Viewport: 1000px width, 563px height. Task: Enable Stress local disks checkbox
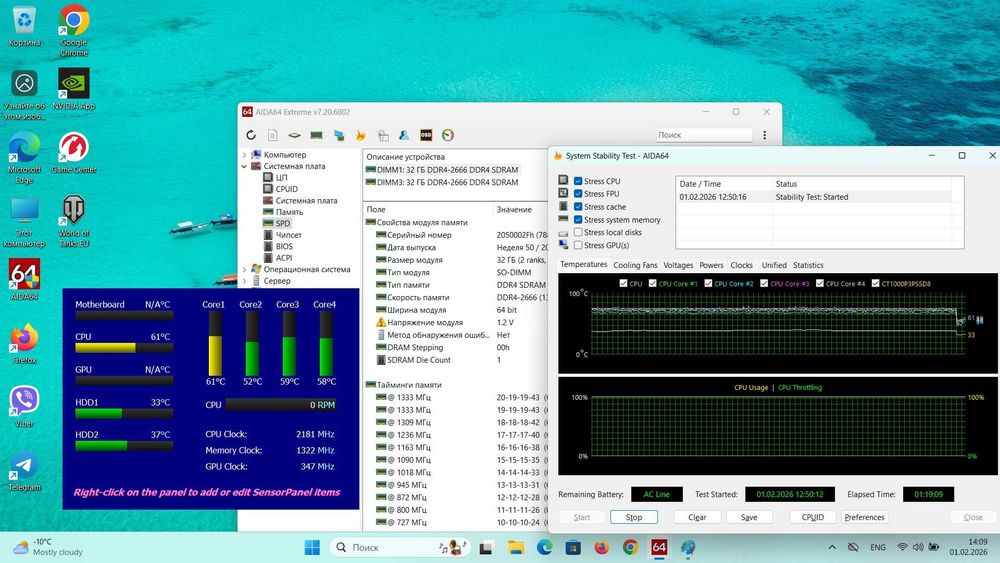click(x=578, y=232)
